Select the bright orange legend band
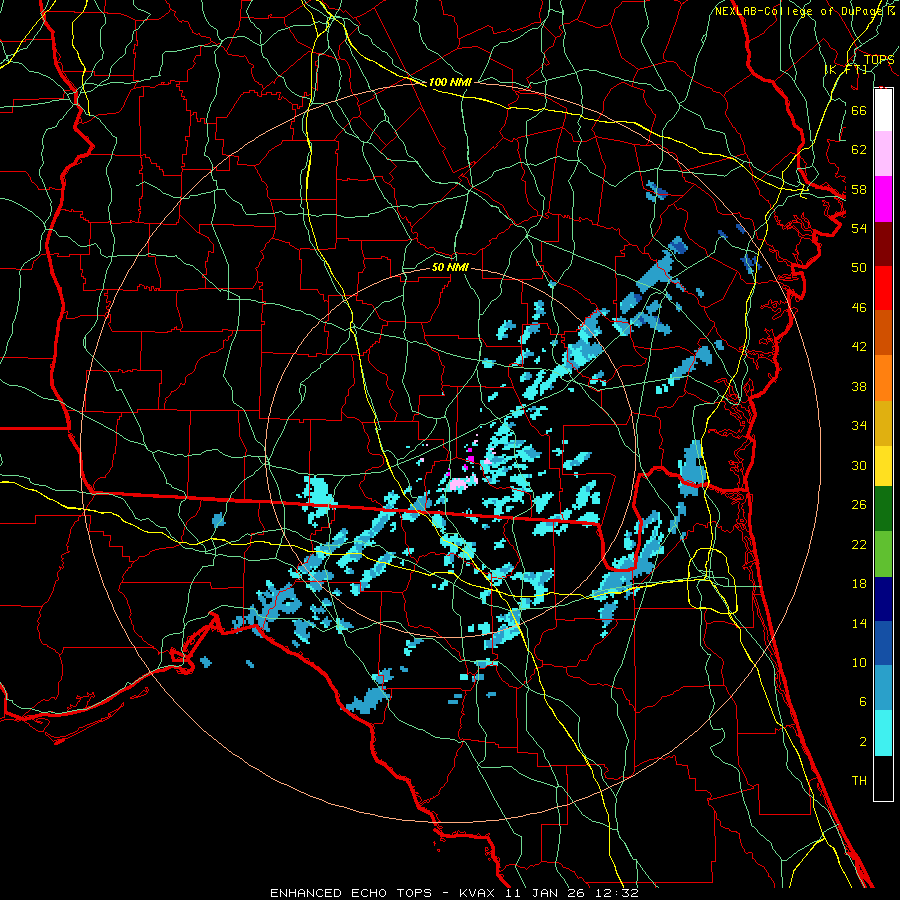This screenshot has width=900, height=900. (x=883, y=378)
